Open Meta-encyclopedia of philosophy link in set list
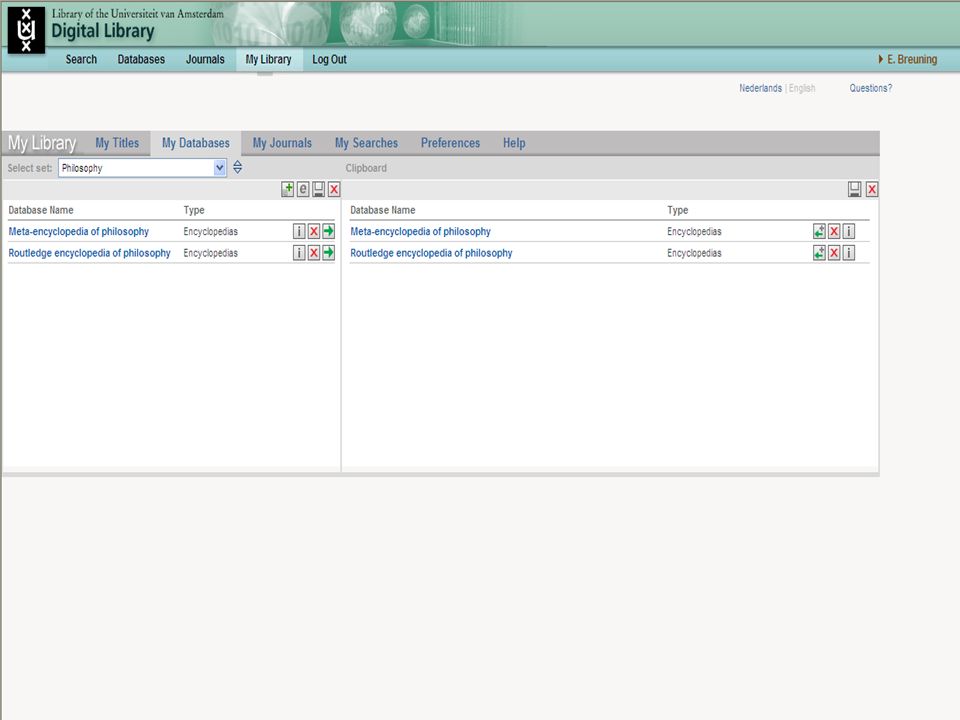 pos(79,231)
